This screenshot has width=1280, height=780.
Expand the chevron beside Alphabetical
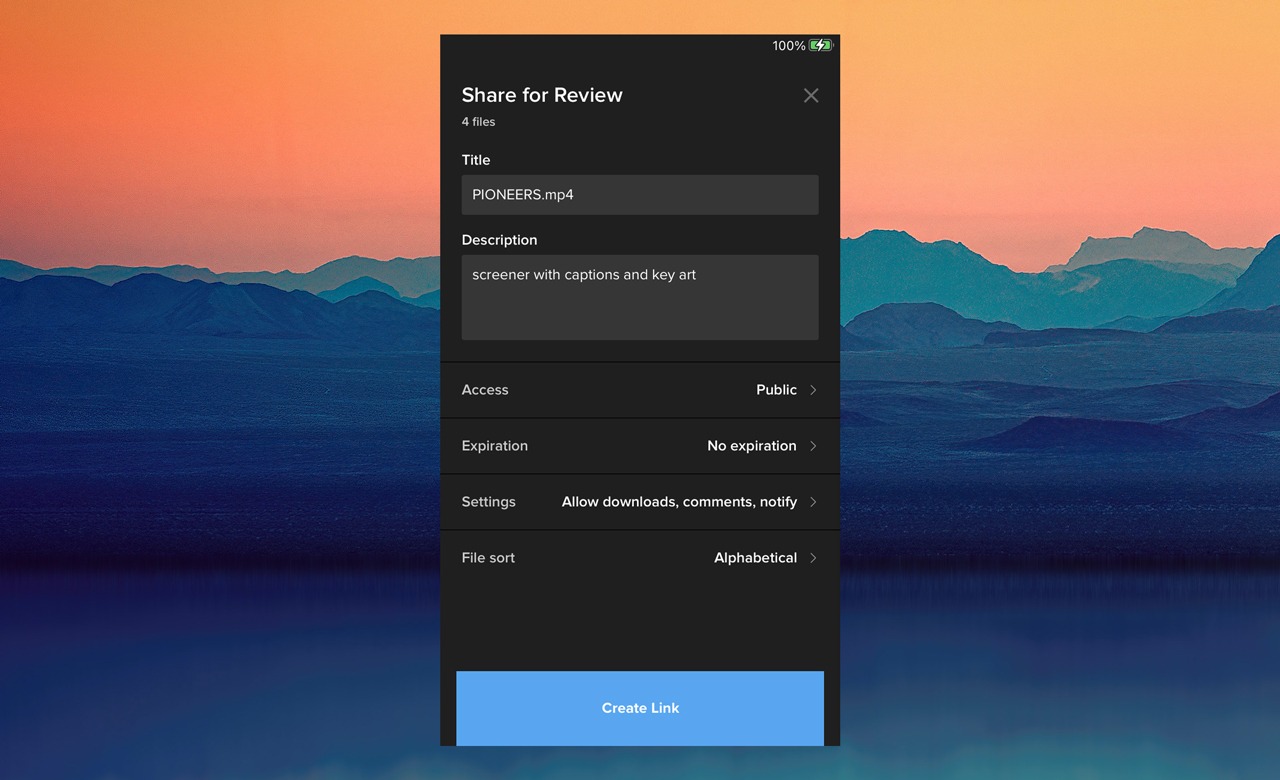pyautogui.click(x=813, y=558)
